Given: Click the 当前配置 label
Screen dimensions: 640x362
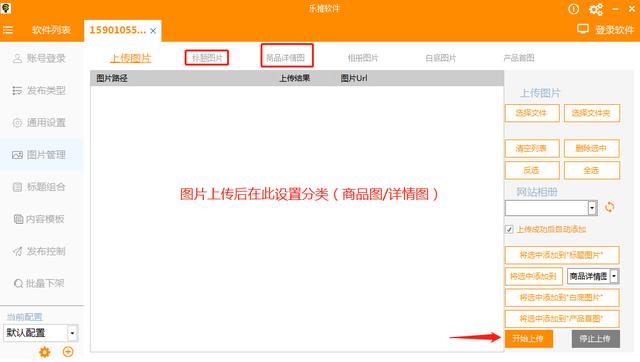Looking at the screenshot, I should (x=24, y=317).
